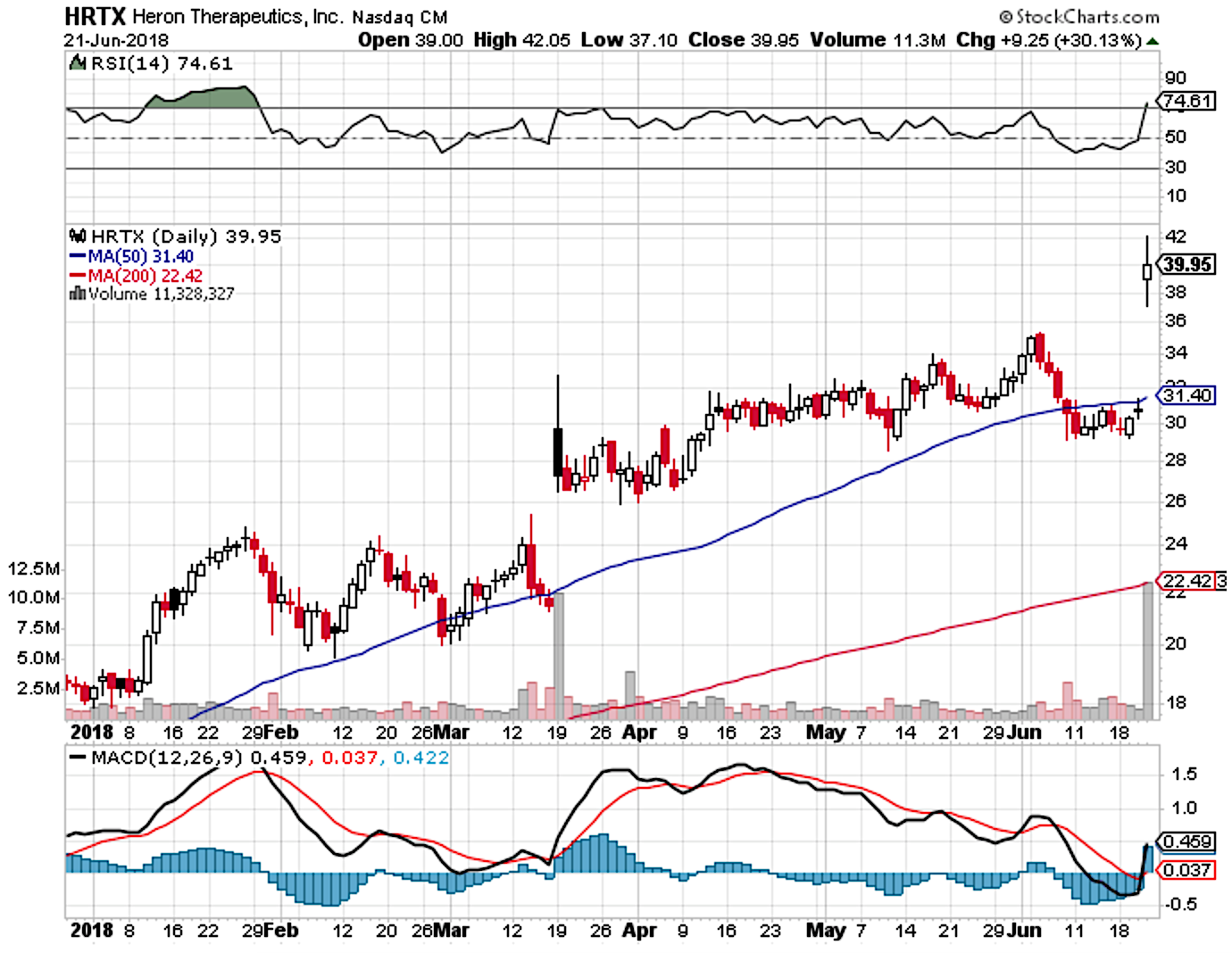Click the tall June 21 volume bar
This screenshot has height=953, width=1232.
[x=1148, y=651]
